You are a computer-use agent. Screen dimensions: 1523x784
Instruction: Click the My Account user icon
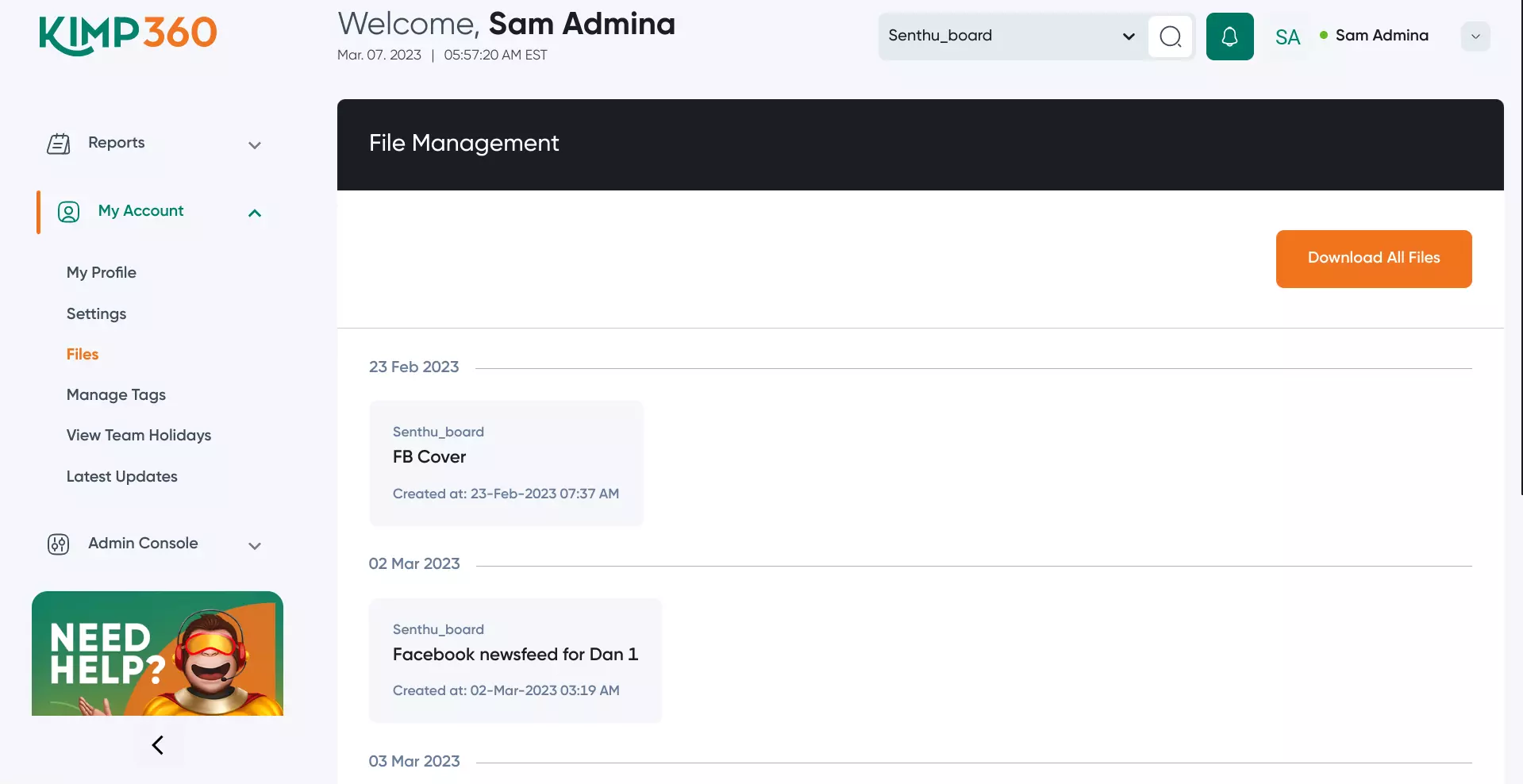[68, 212]
